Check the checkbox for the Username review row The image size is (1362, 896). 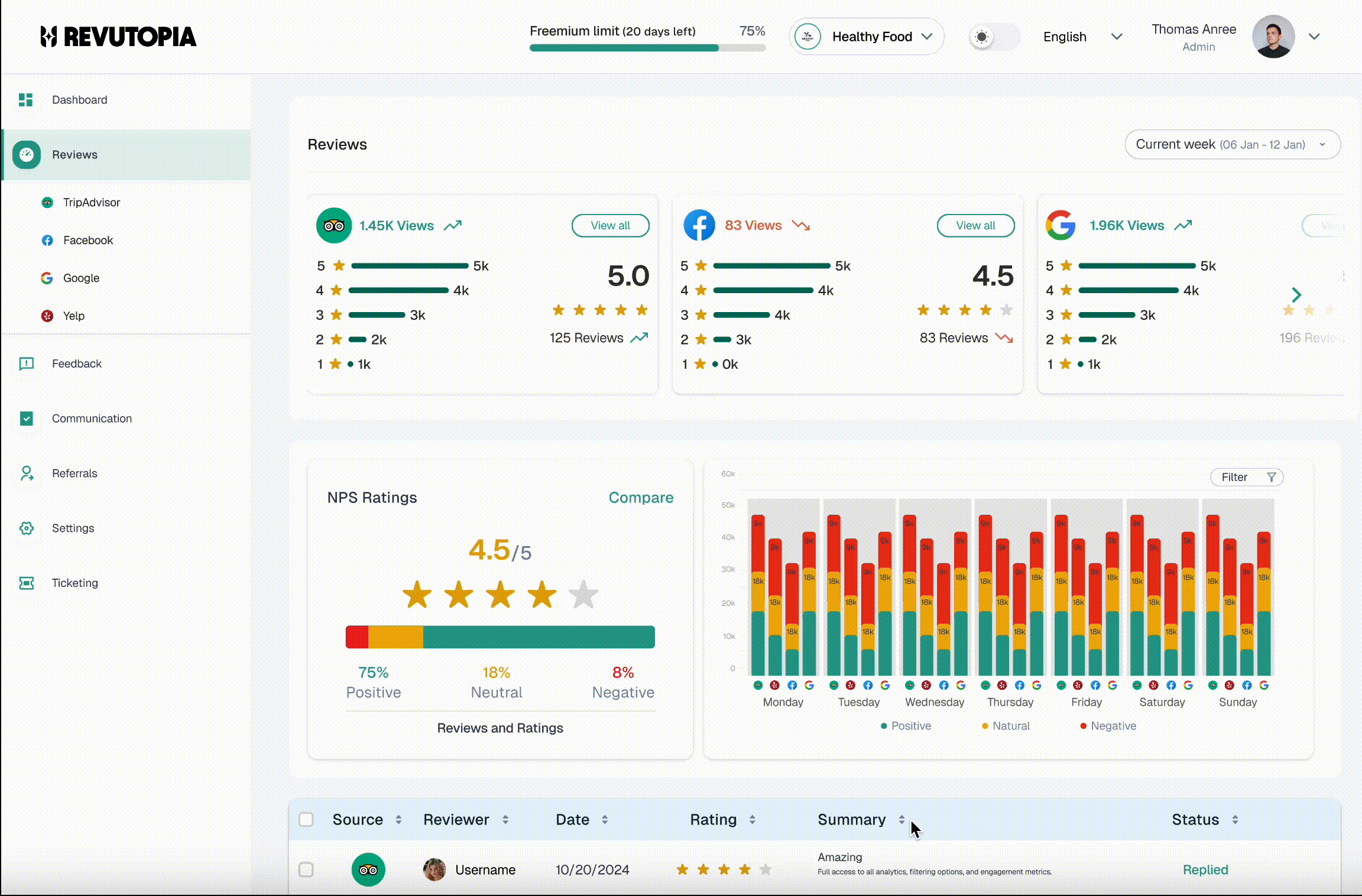(306, 870)
